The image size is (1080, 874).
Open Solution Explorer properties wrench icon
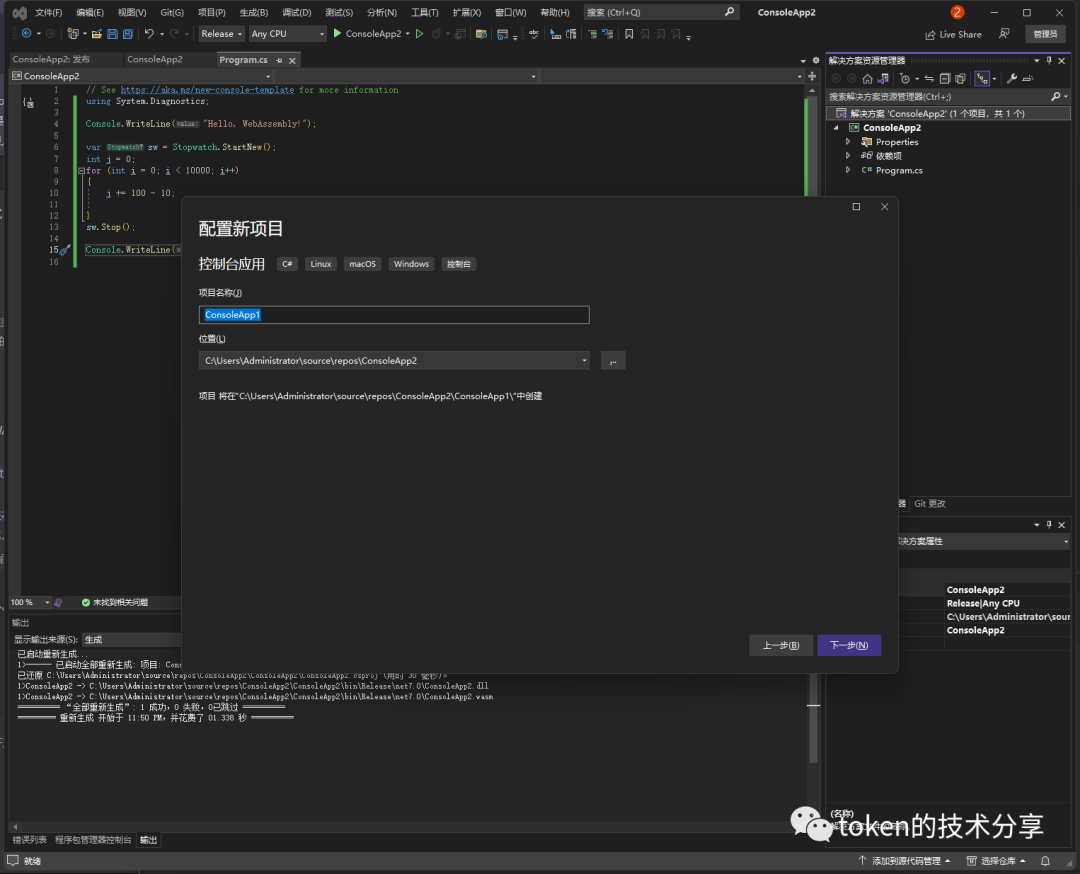(1012, 79)
